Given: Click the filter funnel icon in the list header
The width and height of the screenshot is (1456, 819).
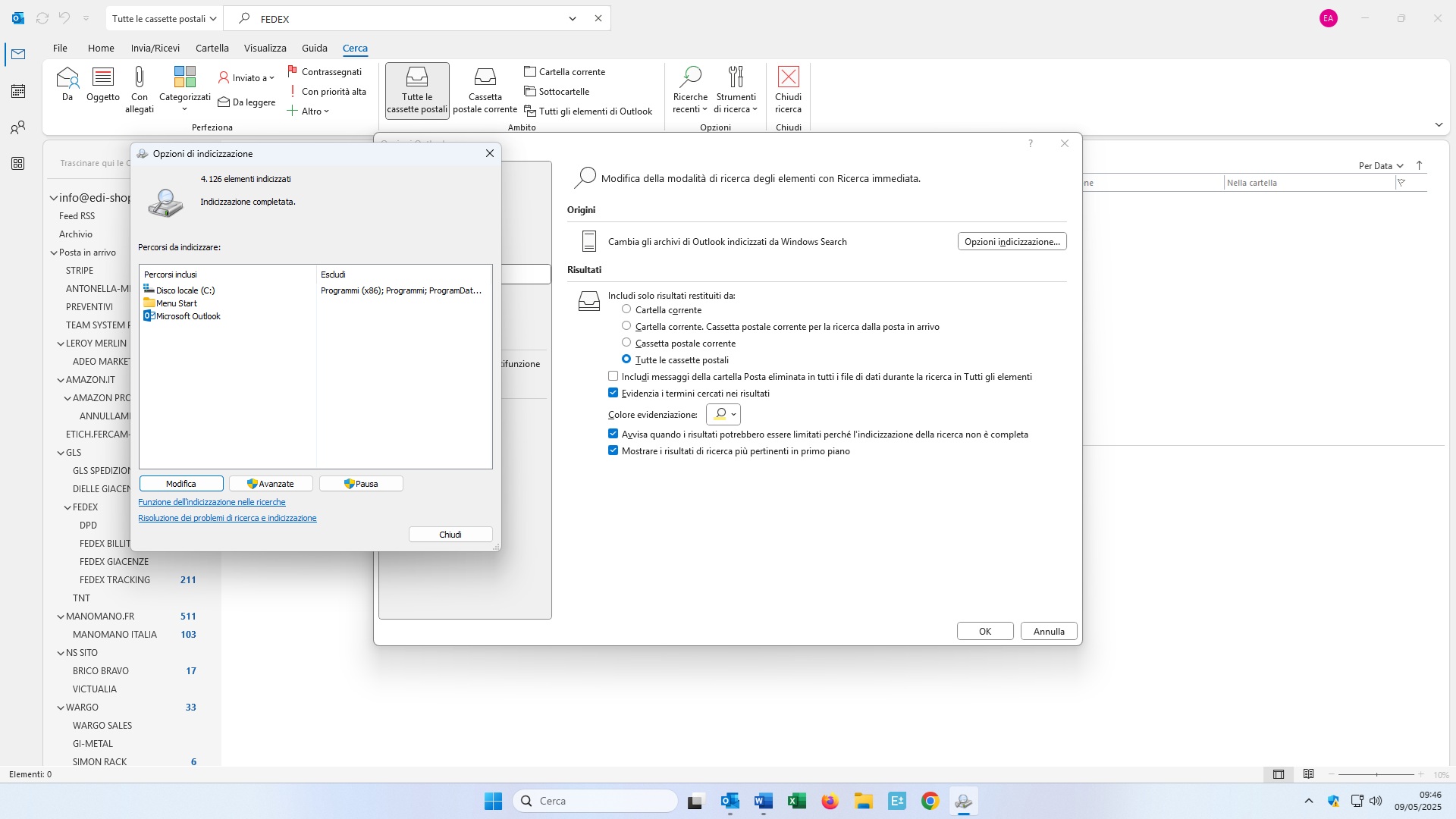Looking at the screenshot, I should 1401,183.
